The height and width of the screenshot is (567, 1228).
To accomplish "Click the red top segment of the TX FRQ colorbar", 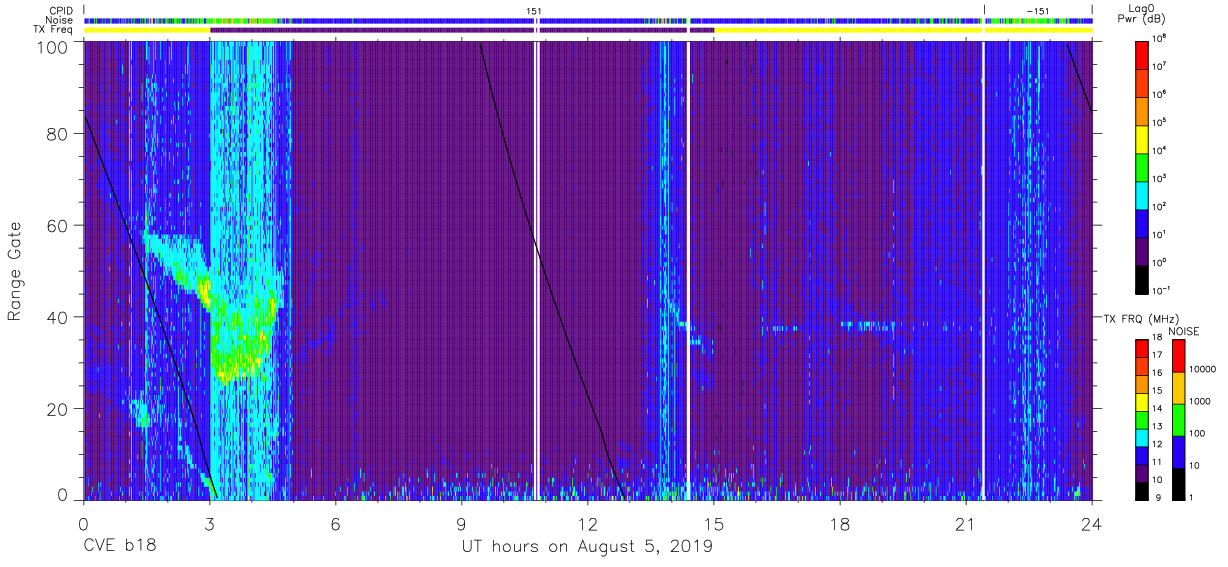I will click(1142, 349).
